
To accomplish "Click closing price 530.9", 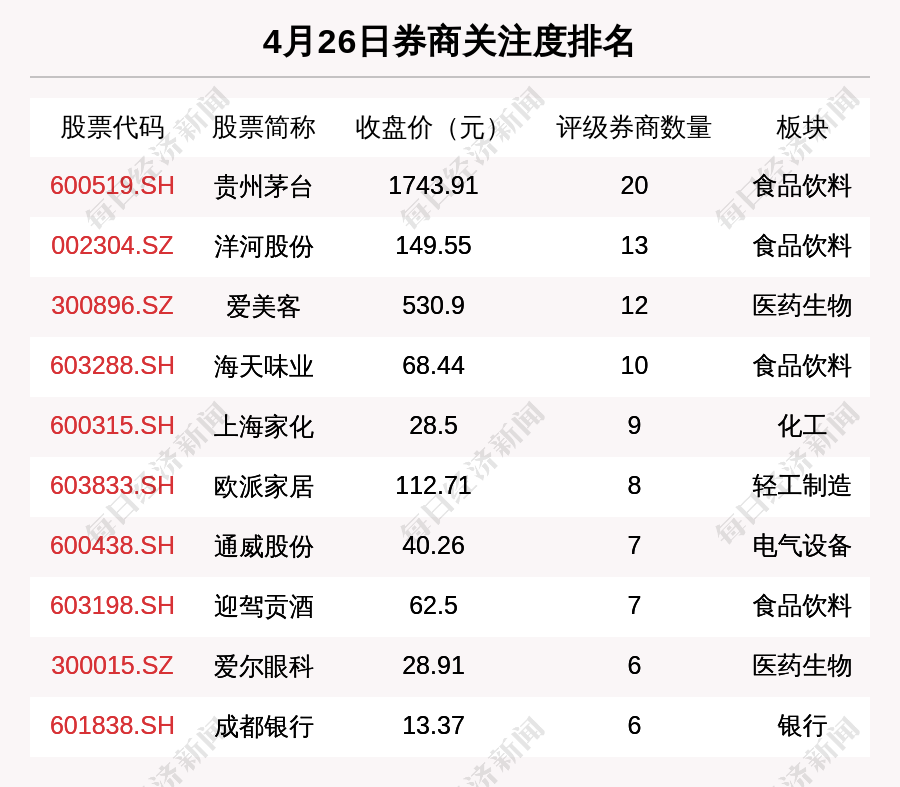I will (x=433, y=305).
